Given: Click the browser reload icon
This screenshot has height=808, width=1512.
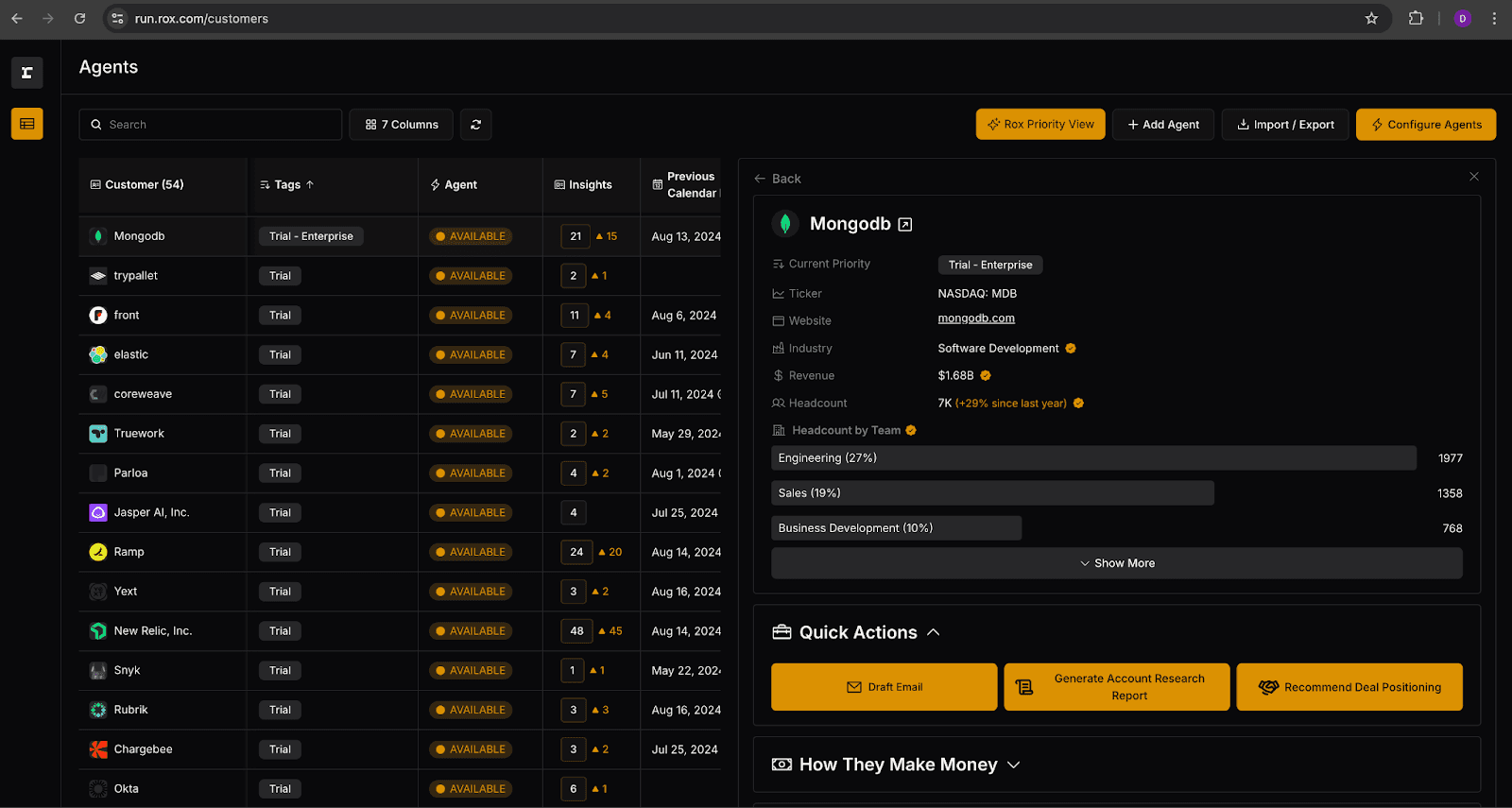Looking at the screenshot, I should (79, 19).
